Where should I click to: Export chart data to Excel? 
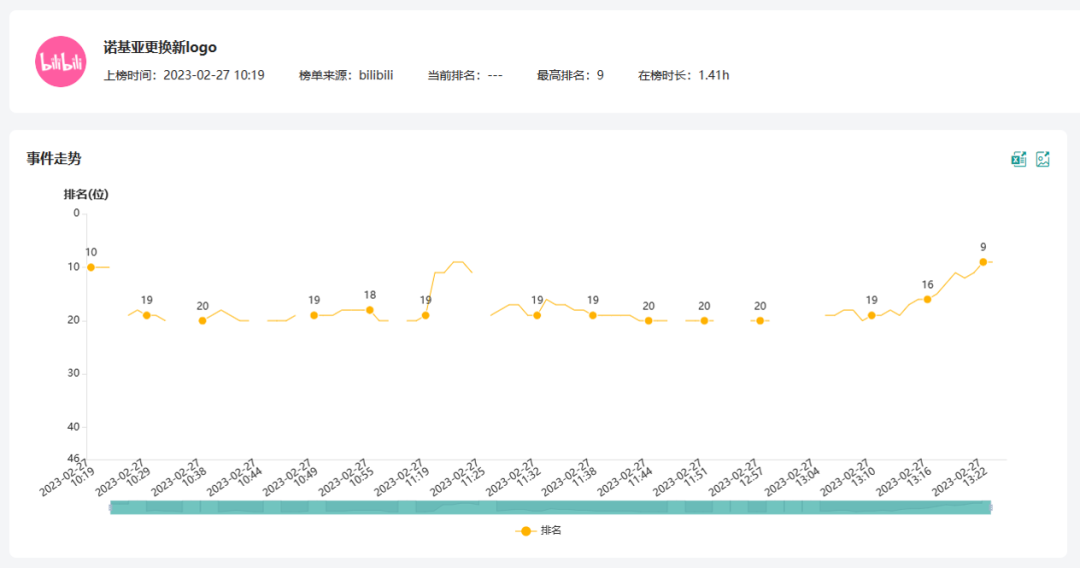click(x=1019, y=159)
